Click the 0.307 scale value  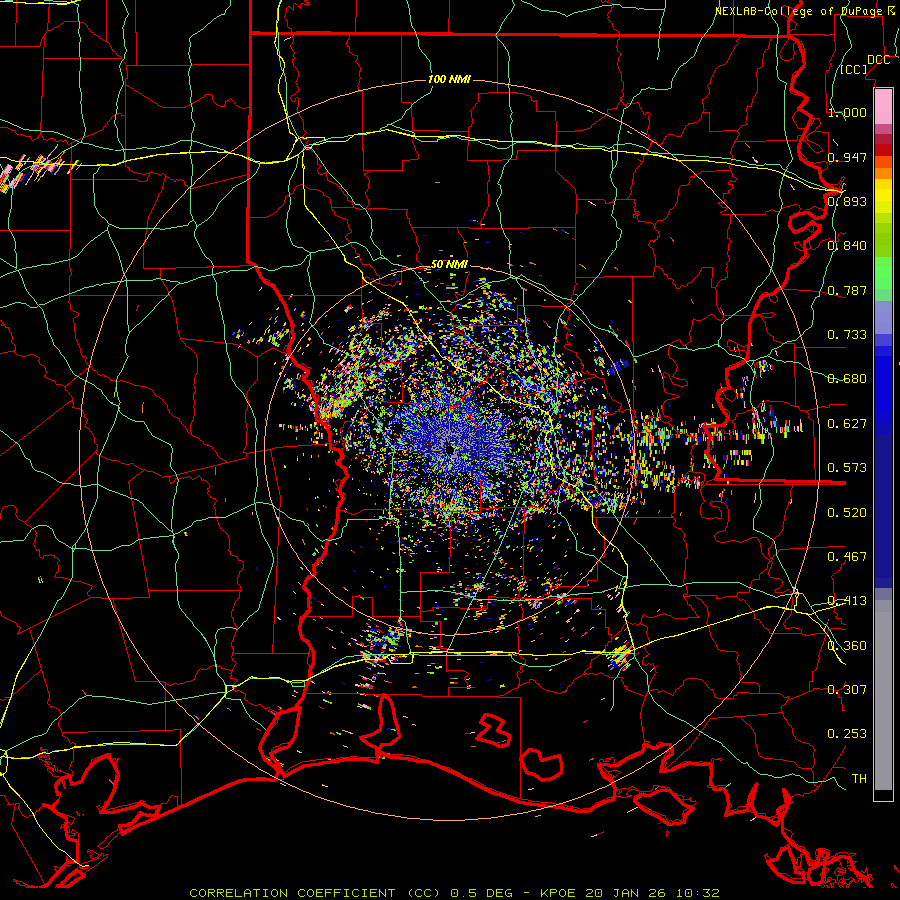pos(847,690)
